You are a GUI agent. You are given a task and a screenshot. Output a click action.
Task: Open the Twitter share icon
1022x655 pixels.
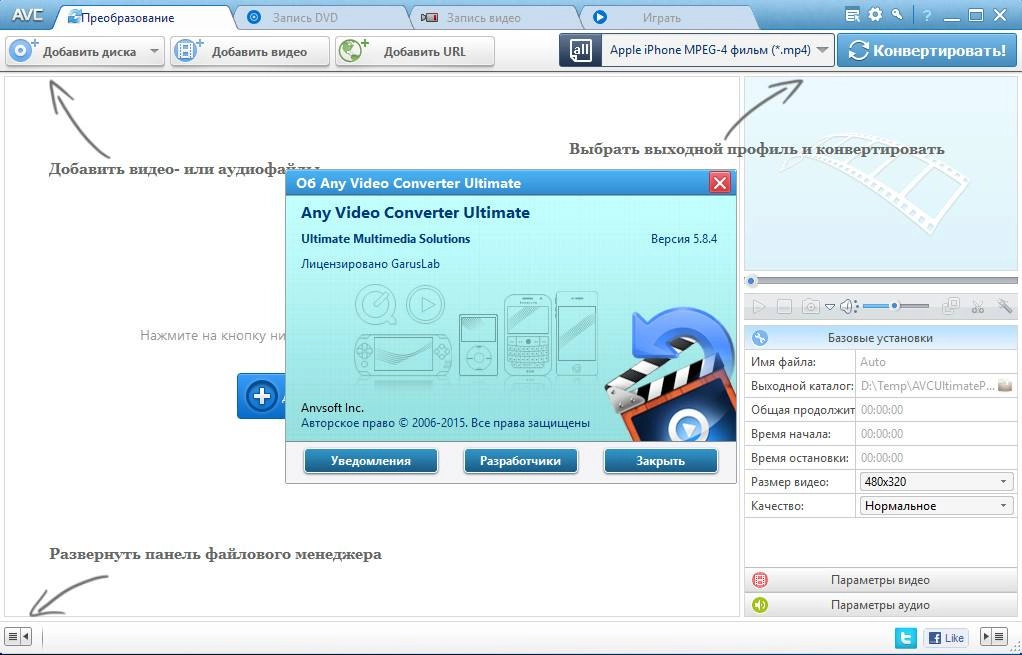coord(906,637)
